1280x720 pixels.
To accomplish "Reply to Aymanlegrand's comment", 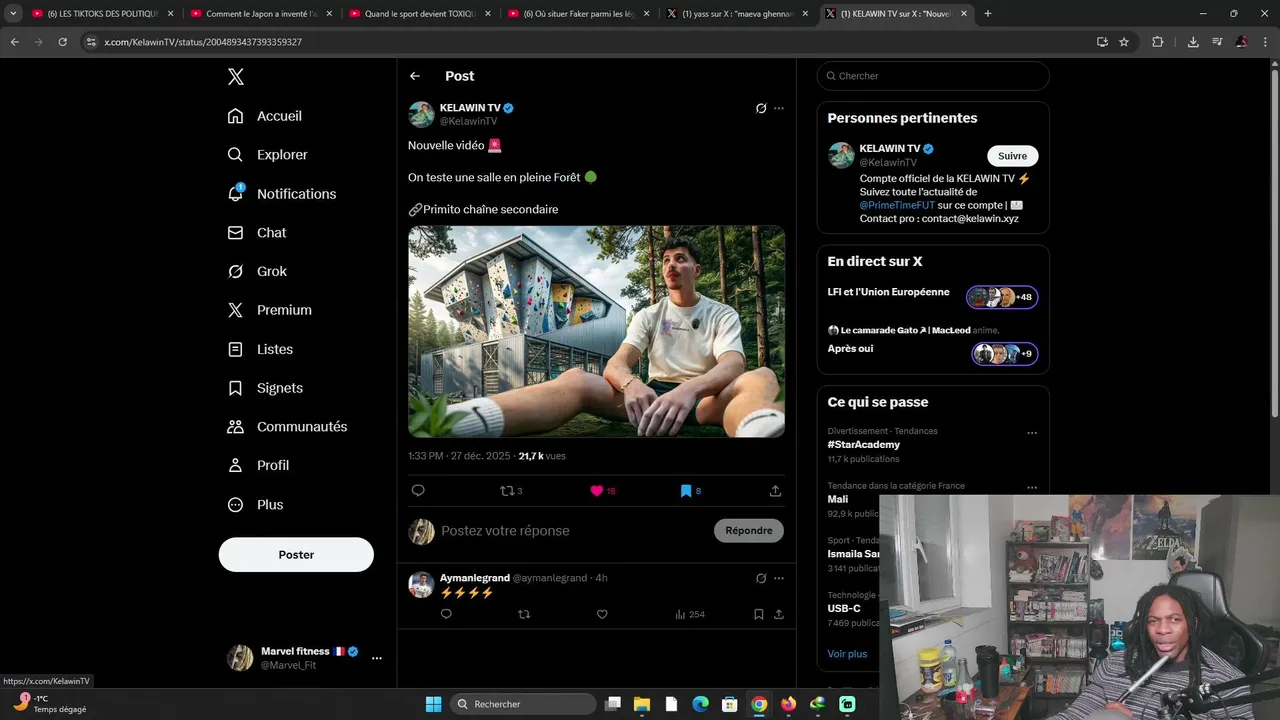I will [x=446, y=614].
